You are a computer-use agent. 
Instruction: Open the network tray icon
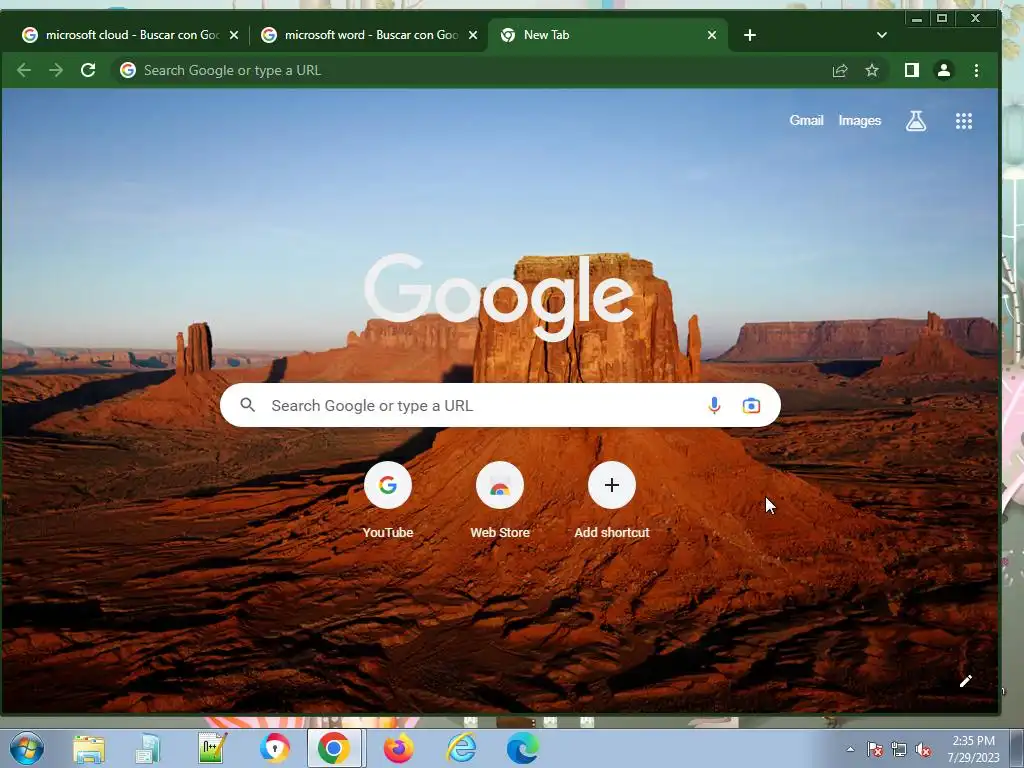tap(899, 749)
